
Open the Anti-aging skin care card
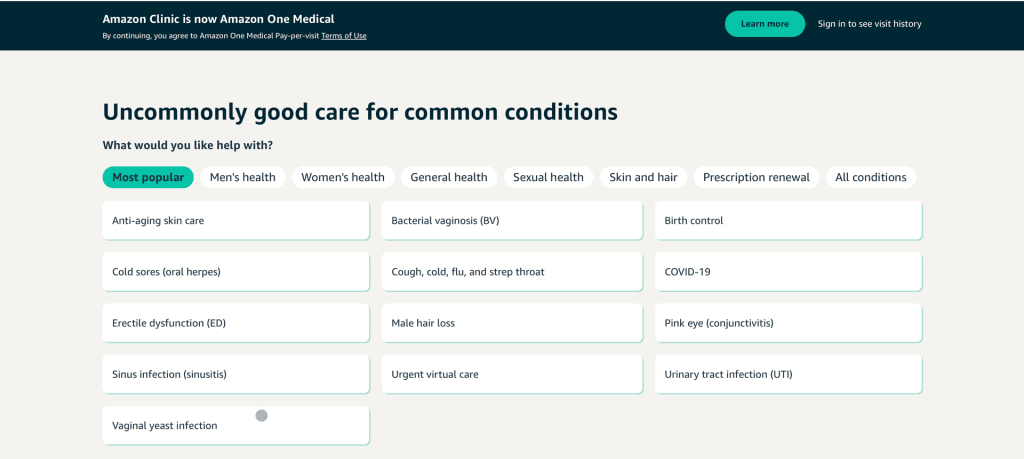(236, 221)
